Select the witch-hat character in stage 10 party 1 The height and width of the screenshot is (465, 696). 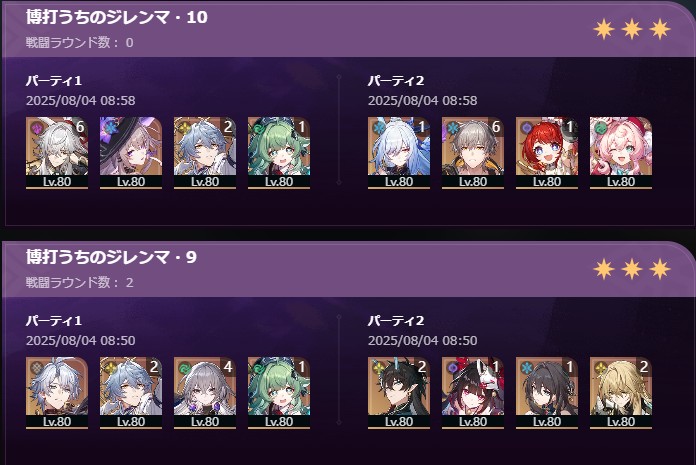point(131,153)
